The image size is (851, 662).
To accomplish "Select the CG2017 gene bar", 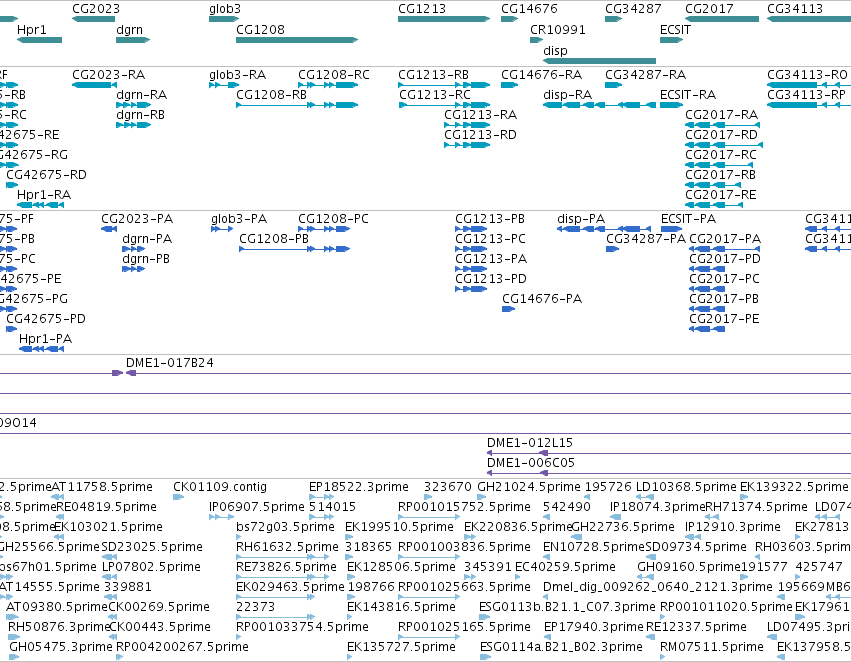I will (722, 19).
